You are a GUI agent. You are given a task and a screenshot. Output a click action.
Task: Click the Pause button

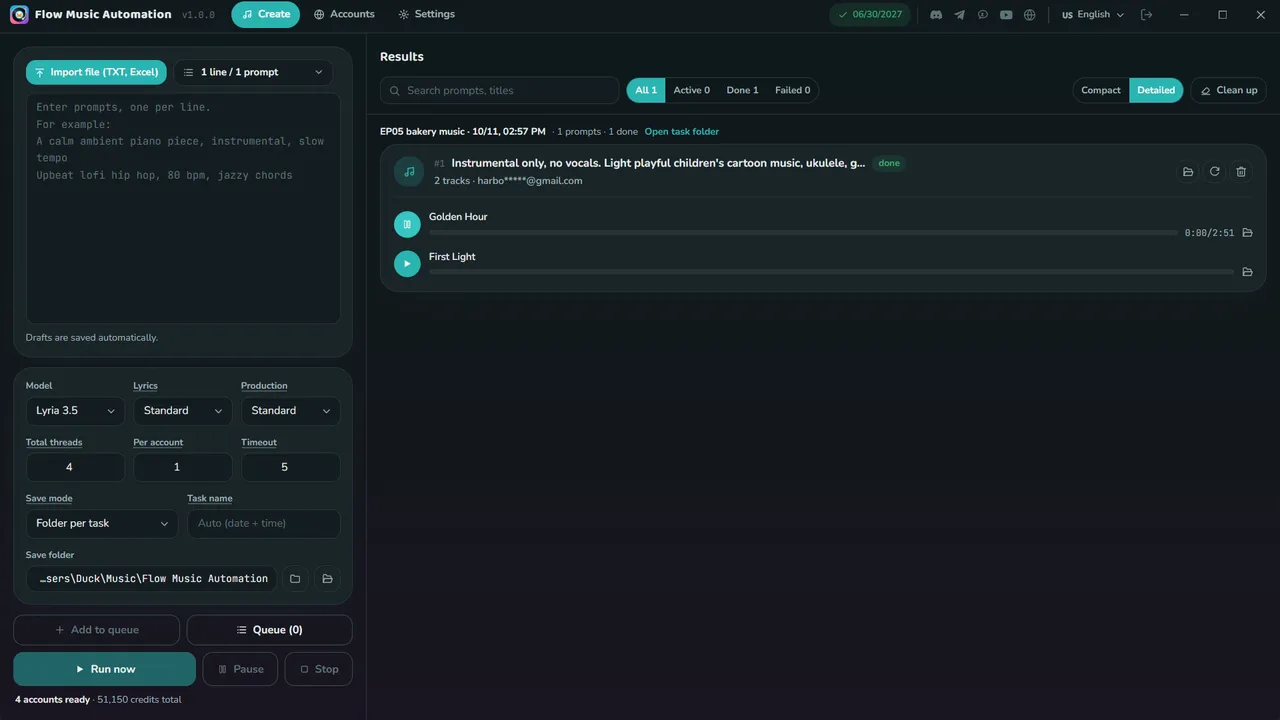point(240,669)
